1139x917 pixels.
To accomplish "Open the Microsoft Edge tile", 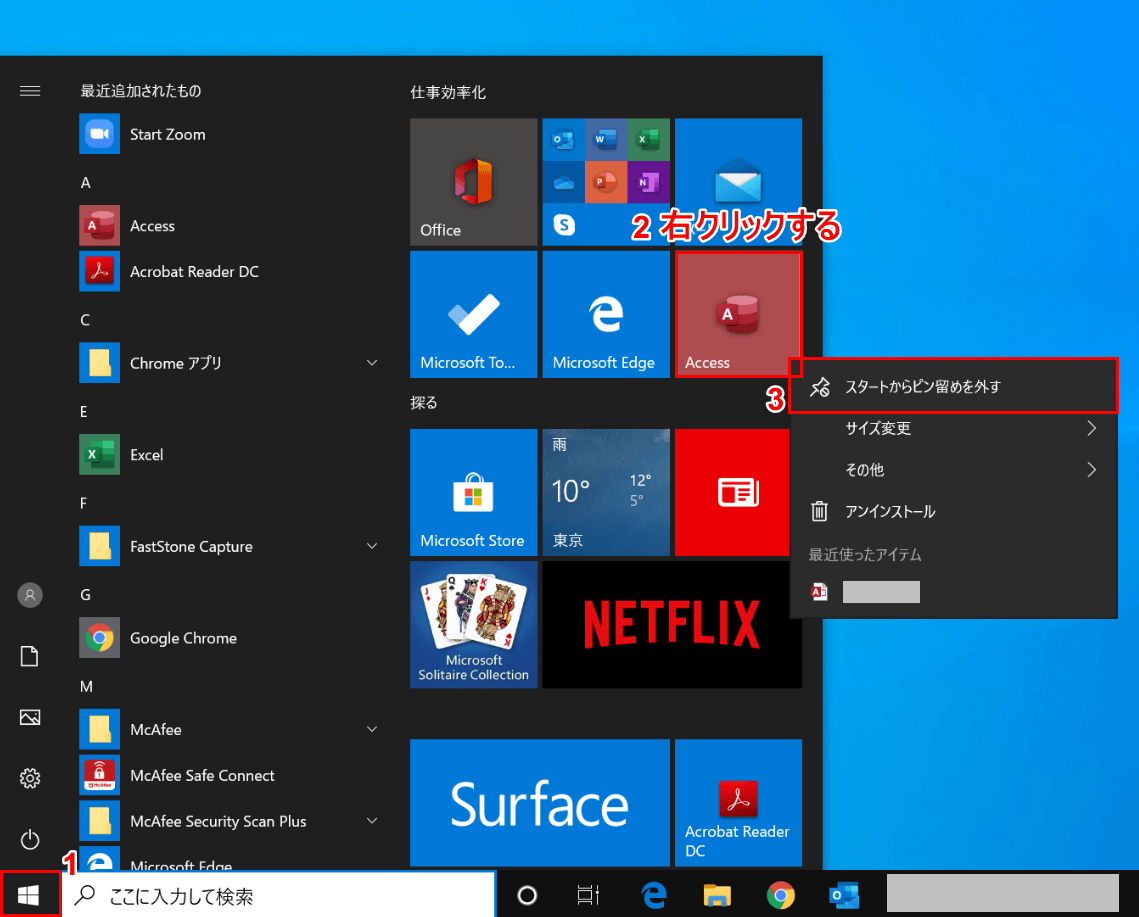I will point(606,314).
